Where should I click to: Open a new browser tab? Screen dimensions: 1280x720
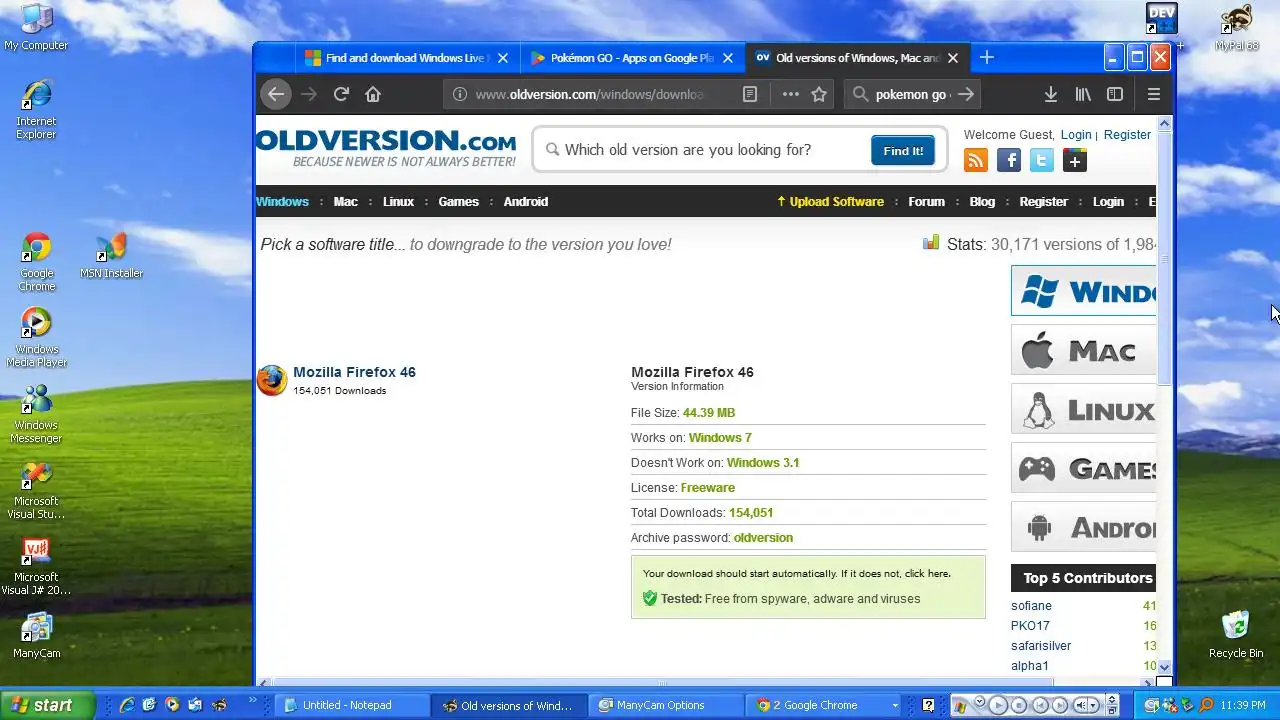pos(986,58)
